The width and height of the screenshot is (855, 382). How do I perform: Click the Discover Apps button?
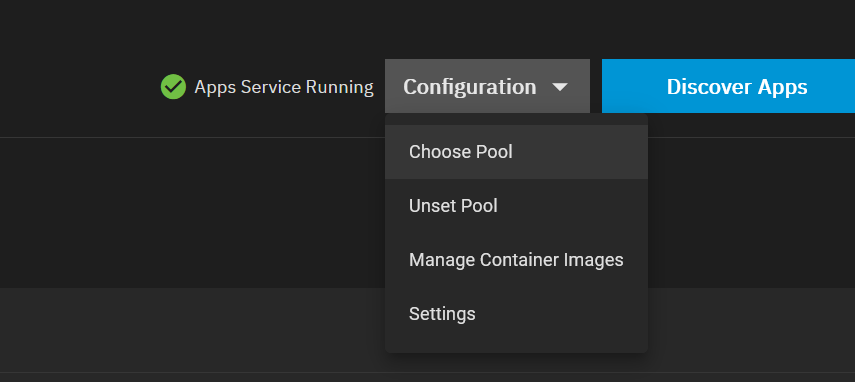pyautogui.click(x=728, y=86)
